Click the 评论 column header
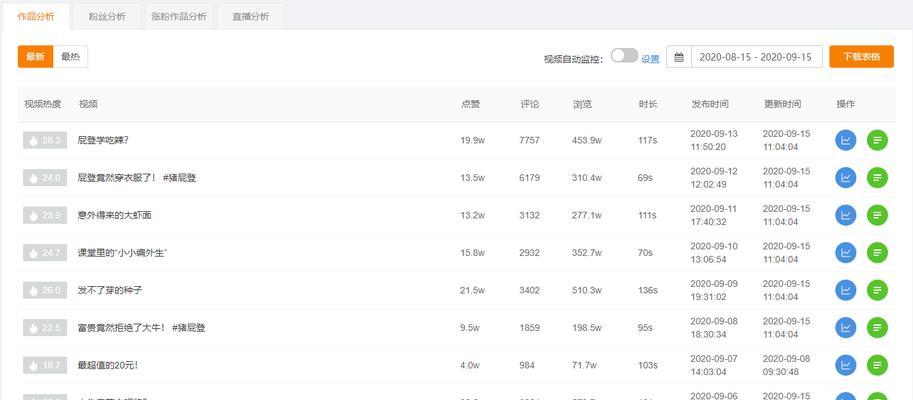Screen dimensions: 913x400 click(530, 104)
